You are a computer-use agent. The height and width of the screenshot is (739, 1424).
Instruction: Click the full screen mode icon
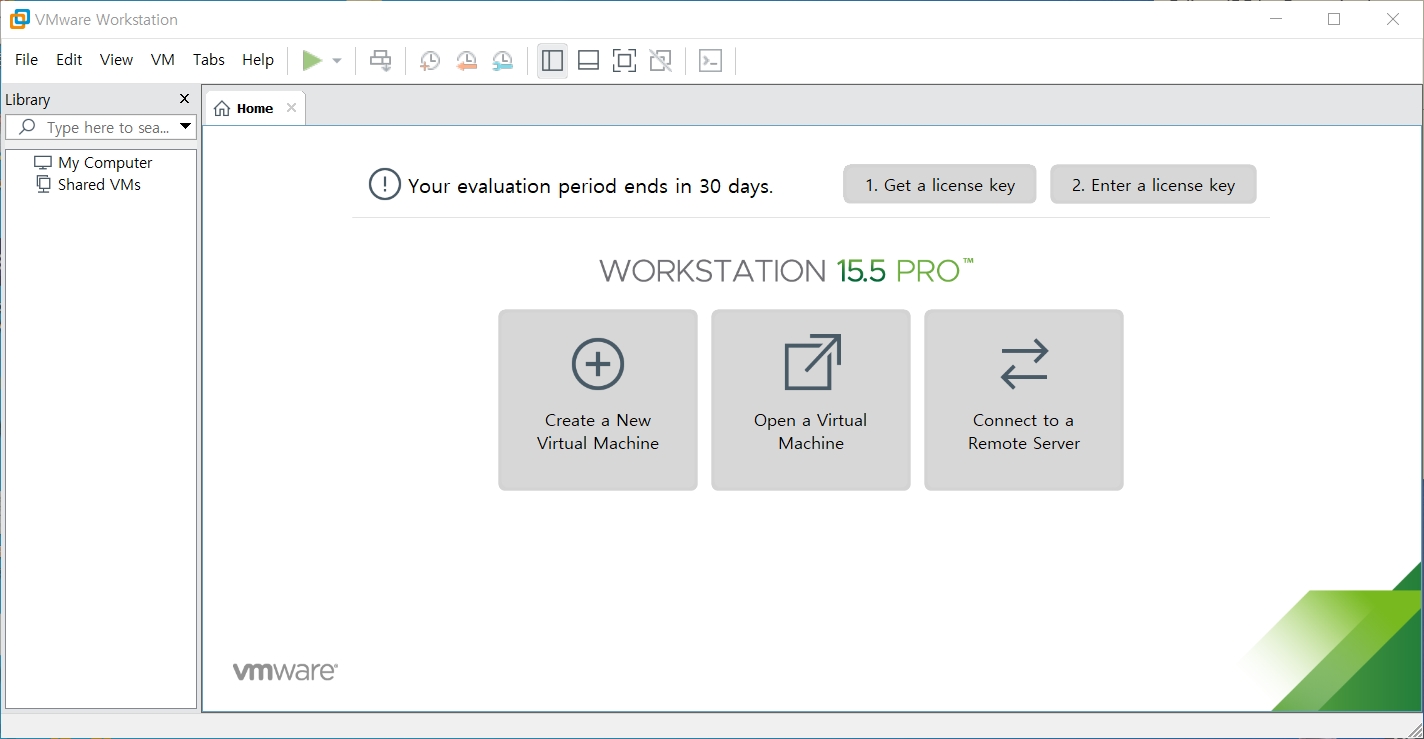point(624,61)
